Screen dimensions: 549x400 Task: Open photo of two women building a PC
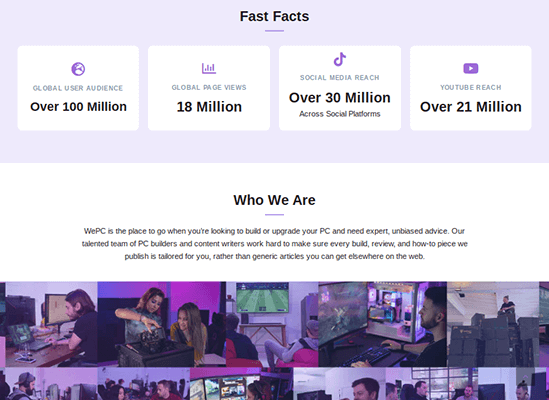(x=162, y=324)
